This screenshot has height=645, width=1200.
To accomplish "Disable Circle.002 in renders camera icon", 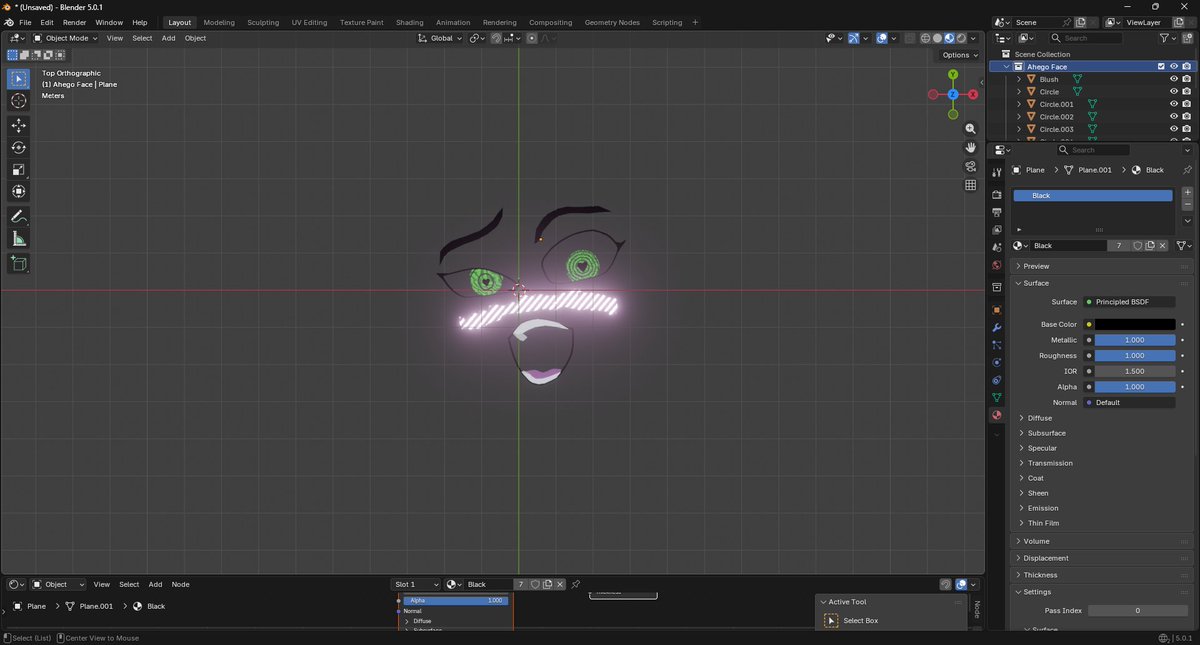I will pos(1186,117).
